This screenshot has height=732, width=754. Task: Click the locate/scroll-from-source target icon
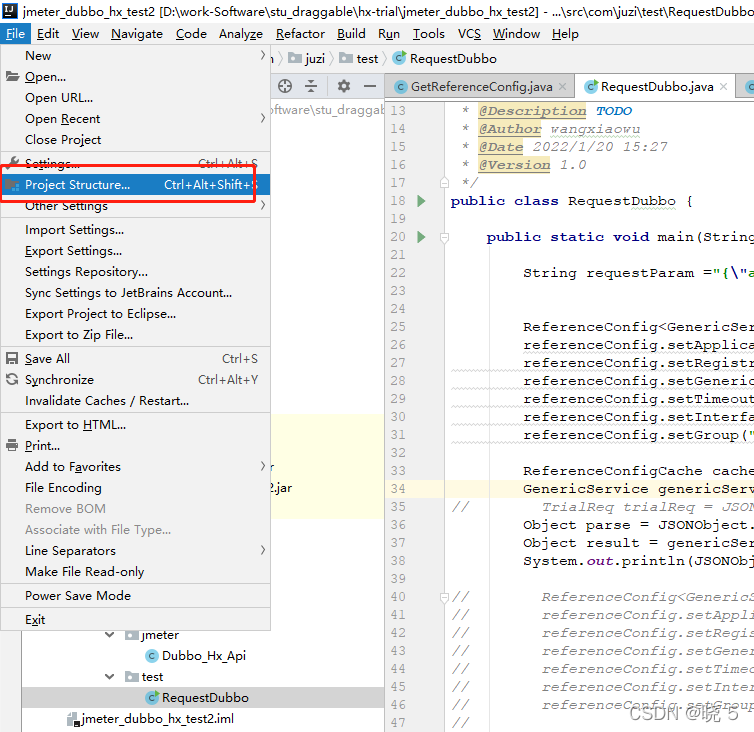[x=285, y=86]
